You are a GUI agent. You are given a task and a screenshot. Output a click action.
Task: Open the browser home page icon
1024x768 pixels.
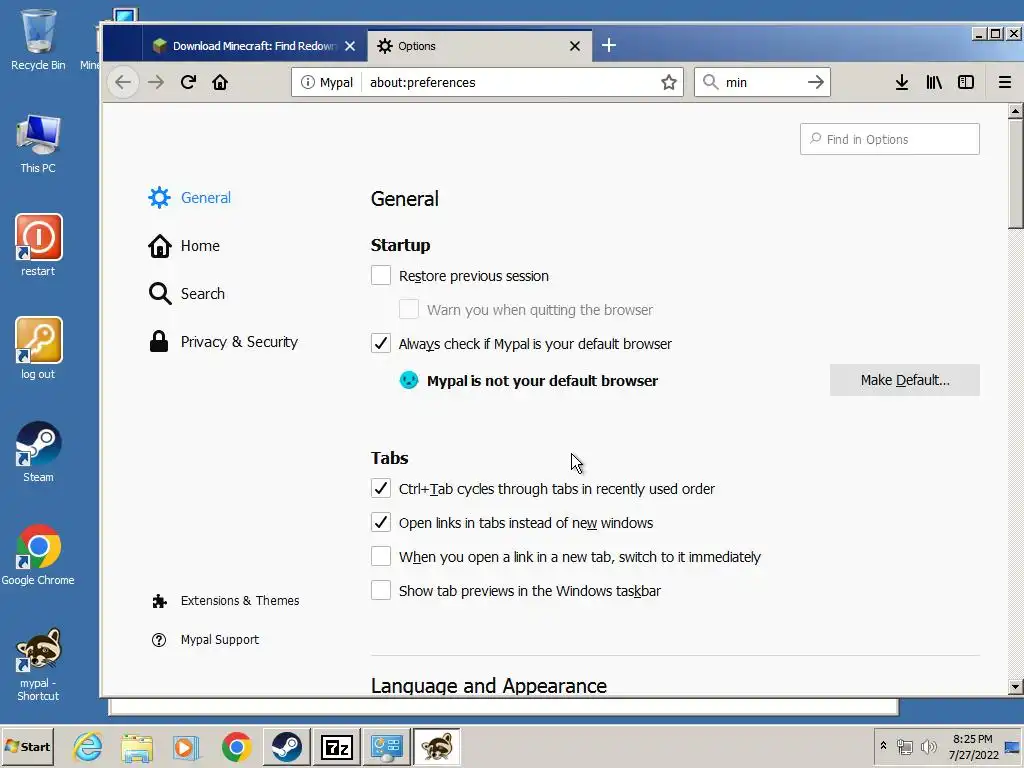[x=220, y=82]
